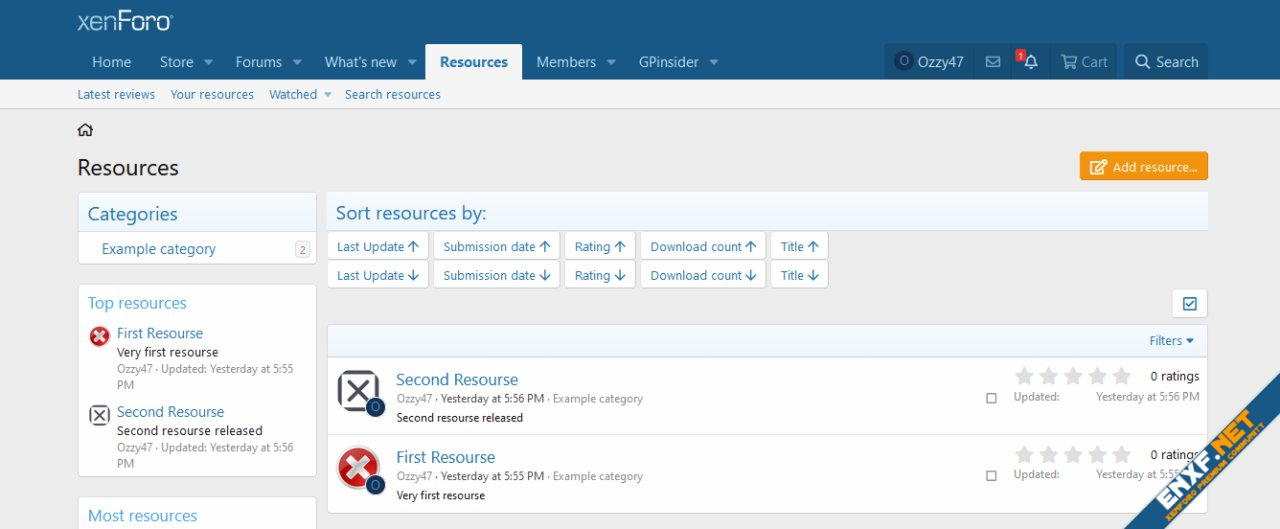Image resolution: width=1280 pixels, height=529 pixels.
Task: Click Second Resourse icon in main list
Action: (358, 390)
